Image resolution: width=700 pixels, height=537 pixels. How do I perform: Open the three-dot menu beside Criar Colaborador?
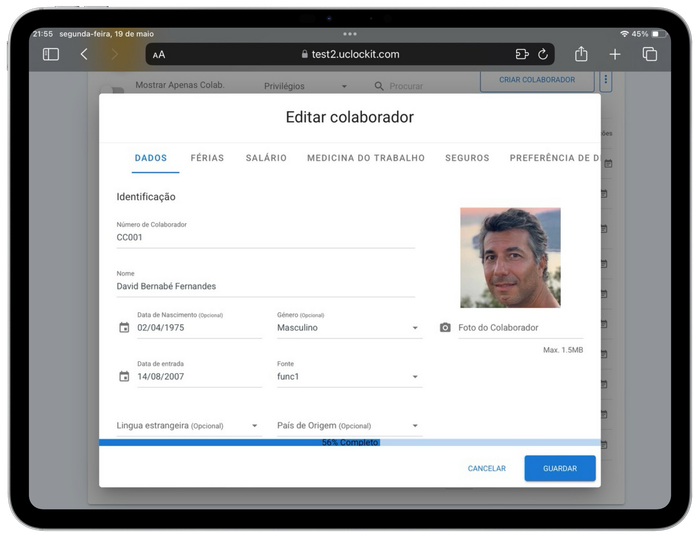[x=605, y=80]
